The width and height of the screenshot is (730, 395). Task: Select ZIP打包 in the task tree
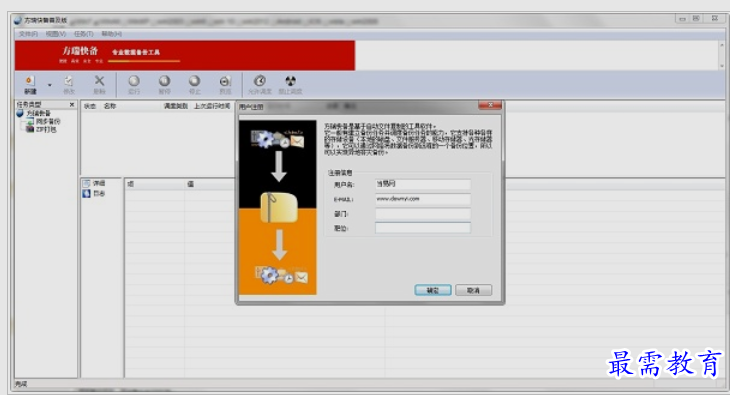coord(46,129)
